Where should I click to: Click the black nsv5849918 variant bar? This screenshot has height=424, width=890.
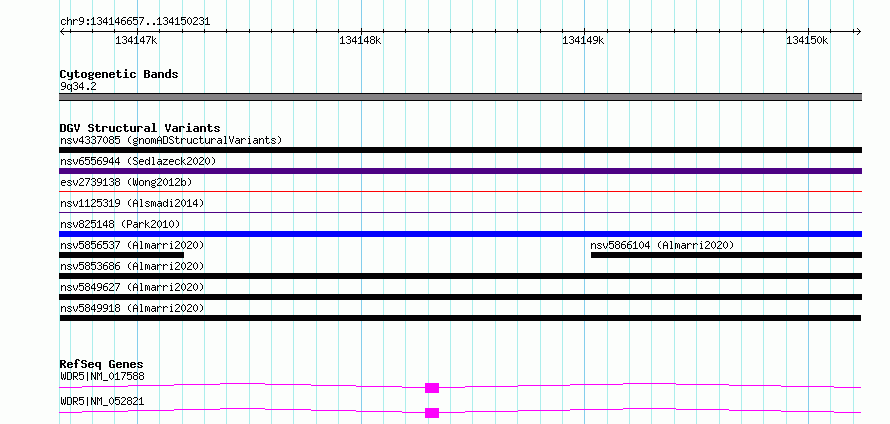(x=460, y=318)
